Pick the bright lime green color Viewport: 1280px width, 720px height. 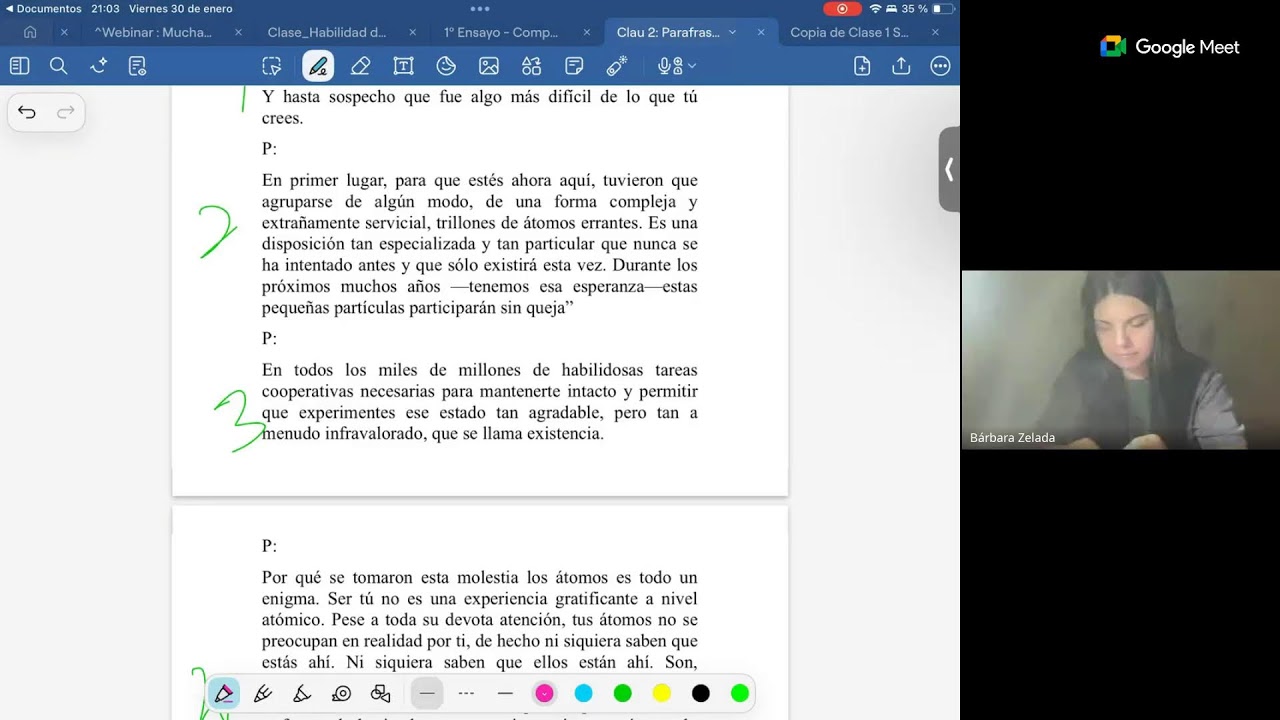point(740,693)
